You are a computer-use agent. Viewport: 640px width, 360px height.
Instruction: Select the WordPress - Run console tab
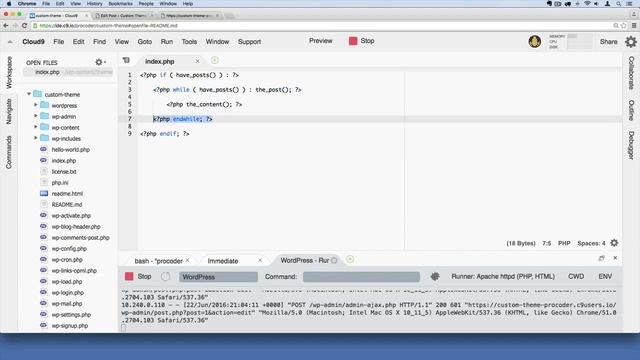pos(304,260)
